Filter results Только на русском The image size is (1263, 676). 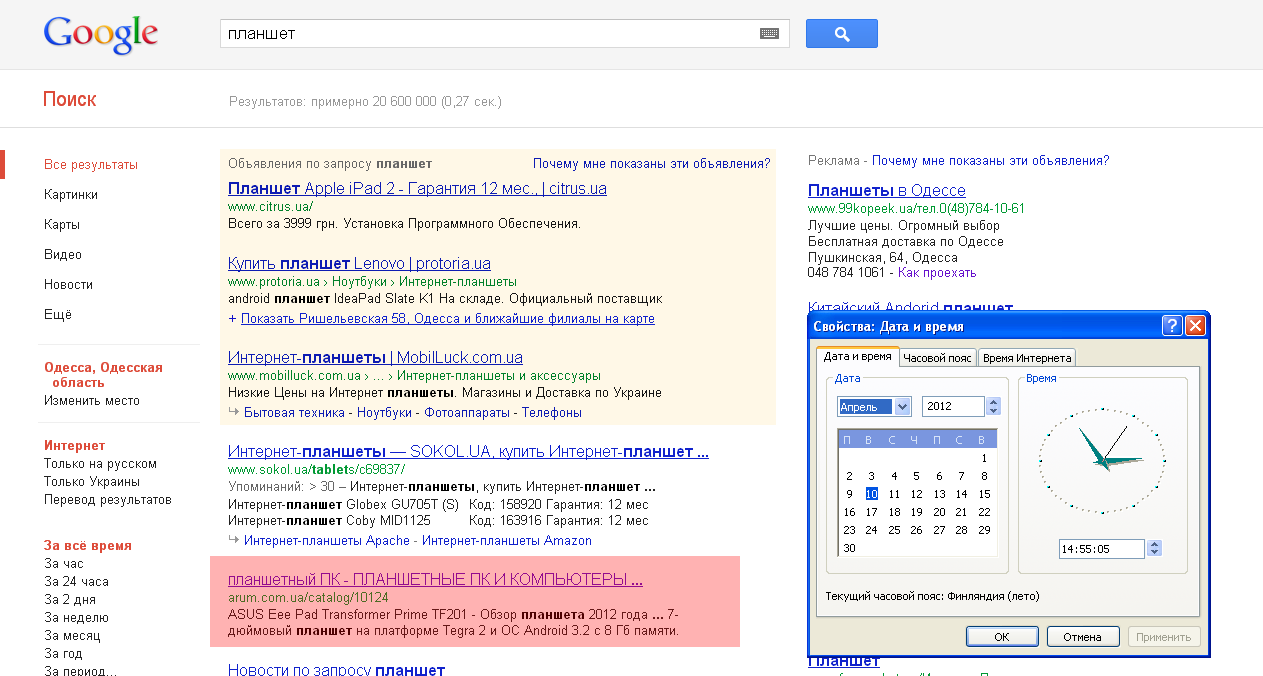click(100, 464)
